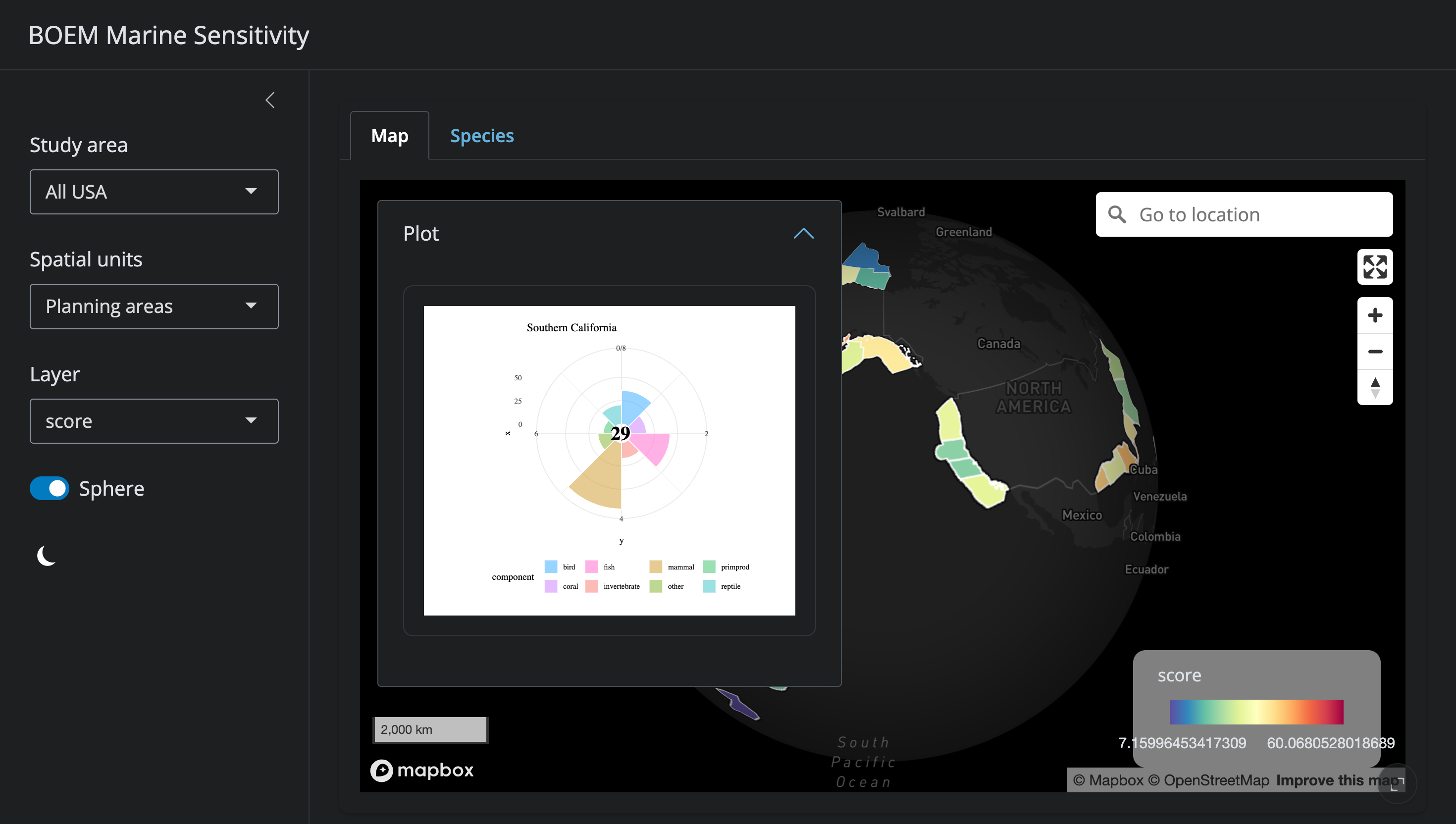Screen dimensions: 1456x824
Task: Select the Map tab
Action: point(389,136)
